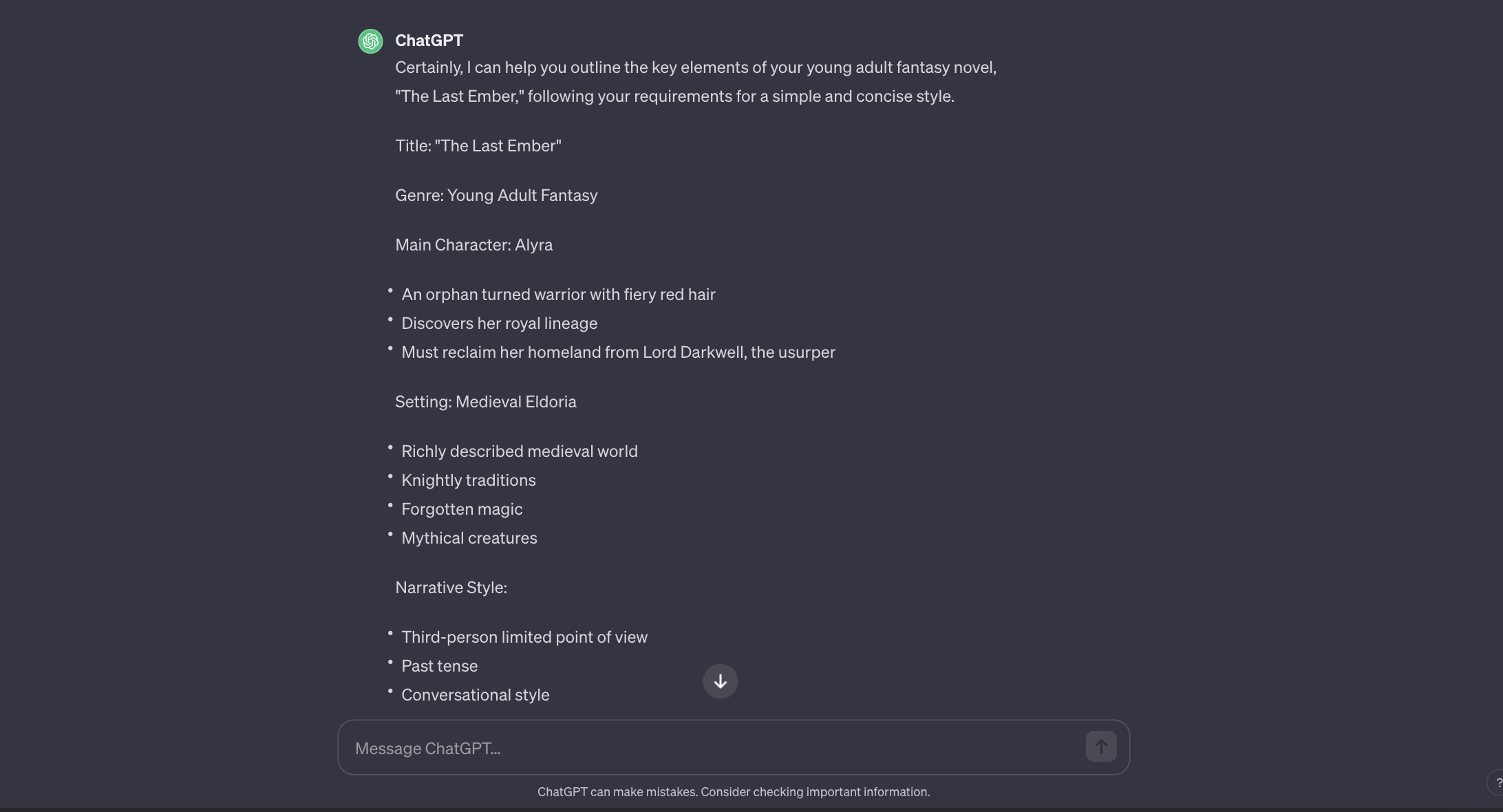Select the Title: The Last Ember line

click(478, 145)
